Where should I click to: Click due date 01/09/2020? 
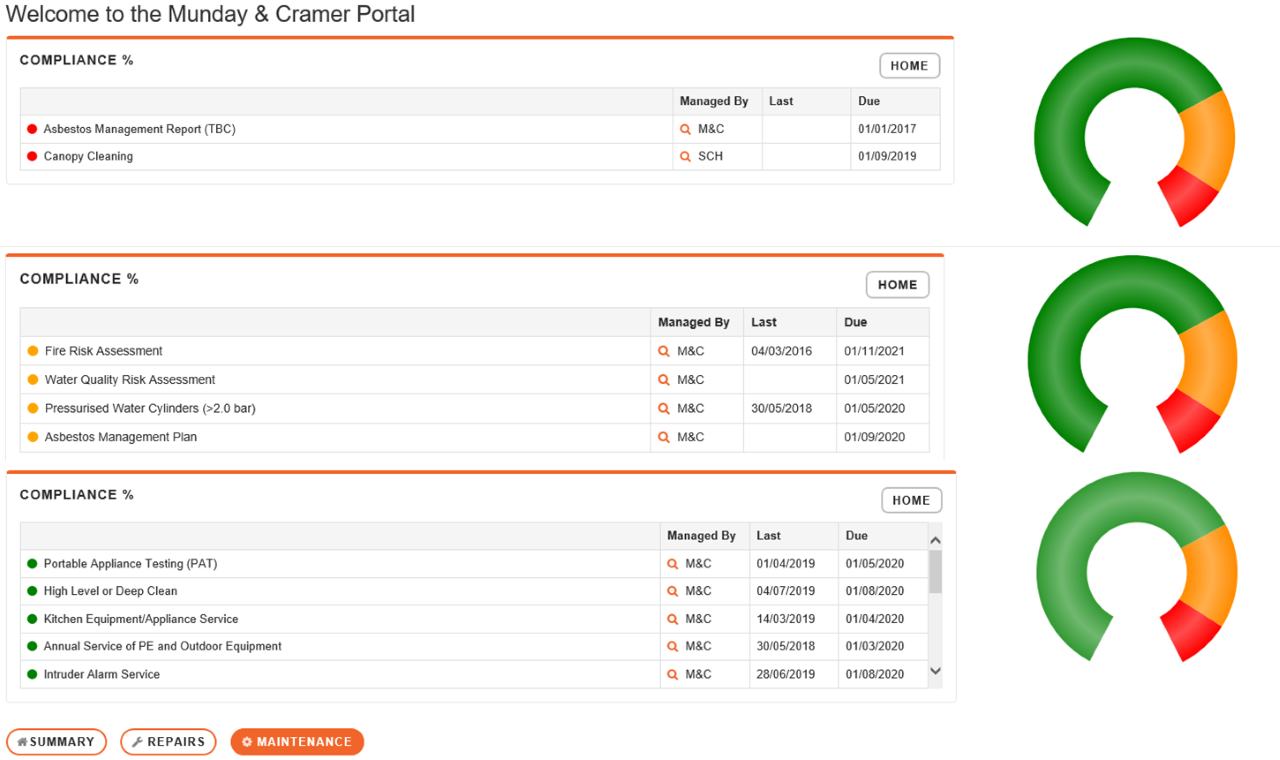coord(874,437)
